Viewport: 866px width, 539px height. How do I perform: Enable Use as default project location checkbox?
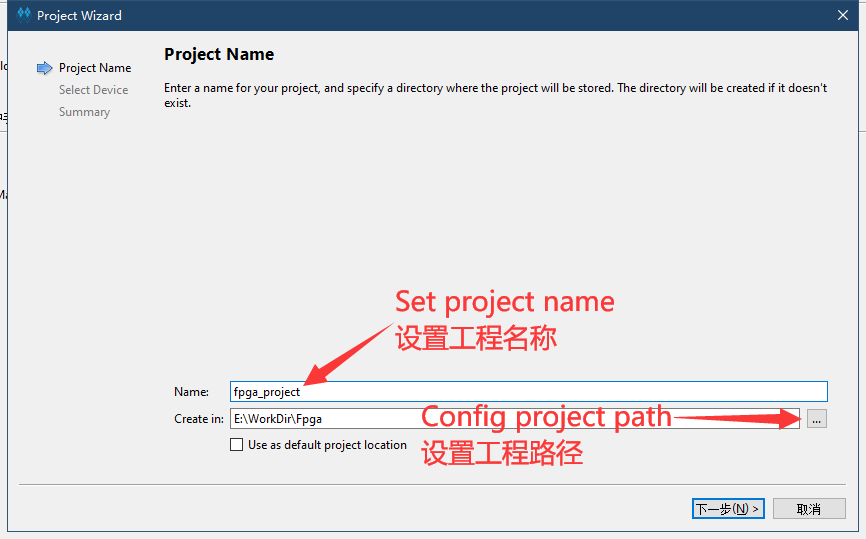[236, 445]
